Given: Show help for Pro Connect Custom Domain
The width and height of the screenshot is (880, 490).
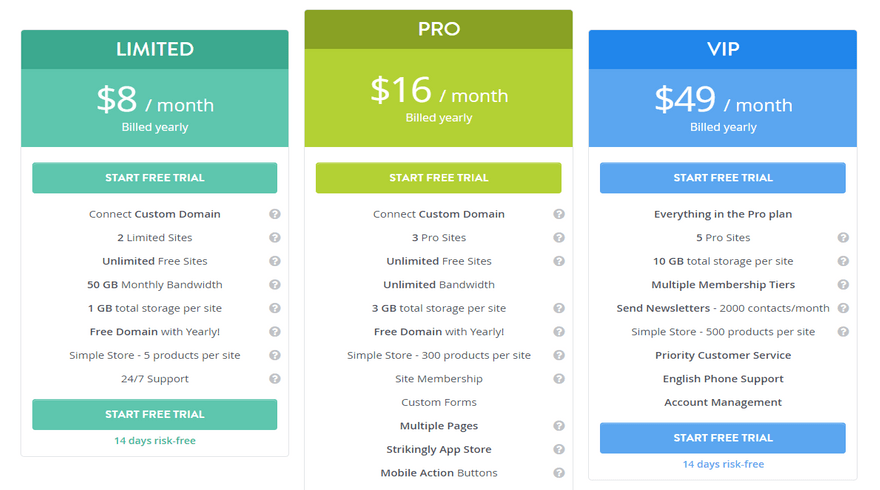Looking at the screenshot, I should pyautogui.click(x=559, y=214).
